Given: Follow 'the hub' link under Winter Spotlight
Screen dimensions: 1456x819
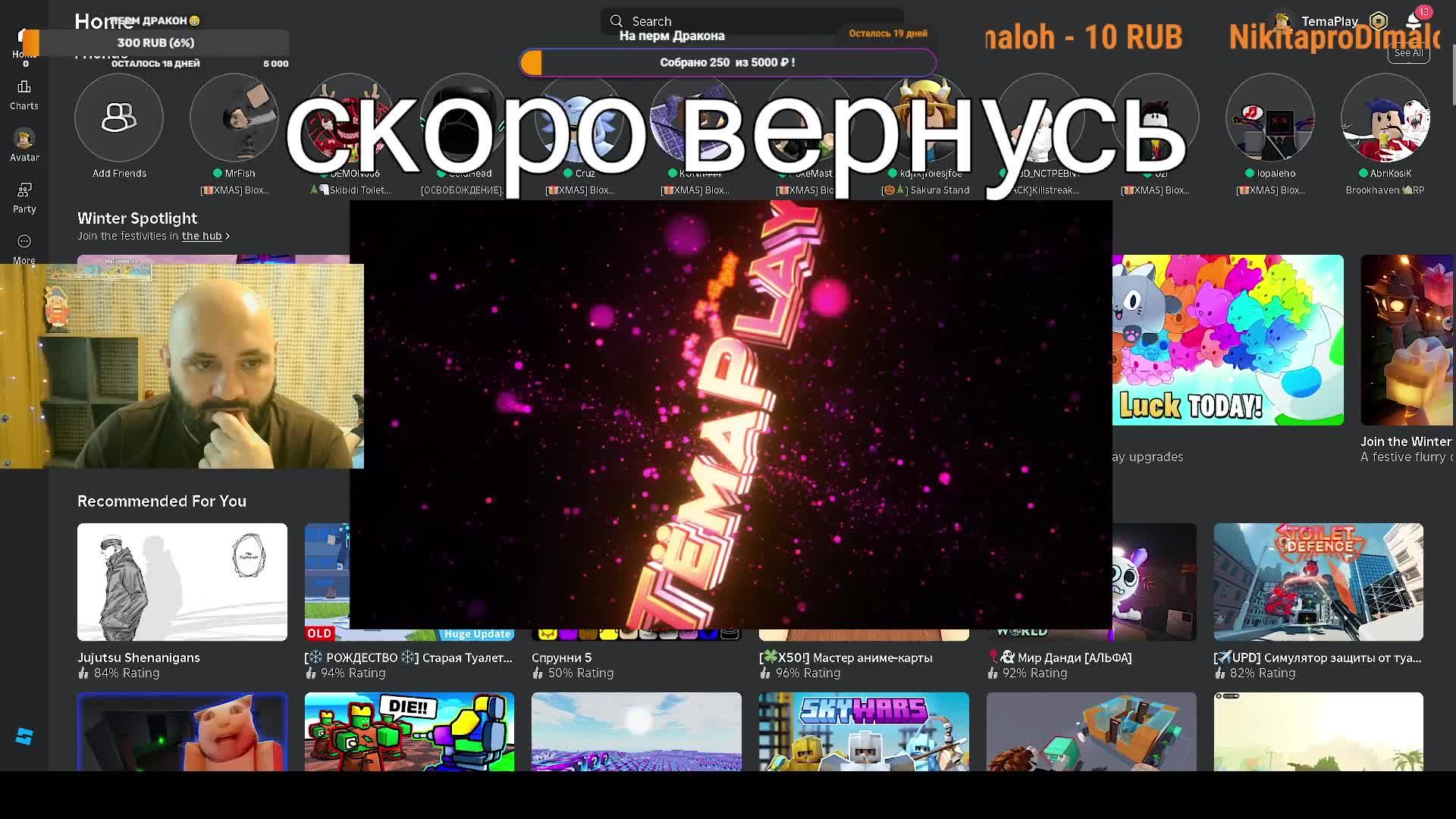Looking at the screenshot, I should point(202,236).
